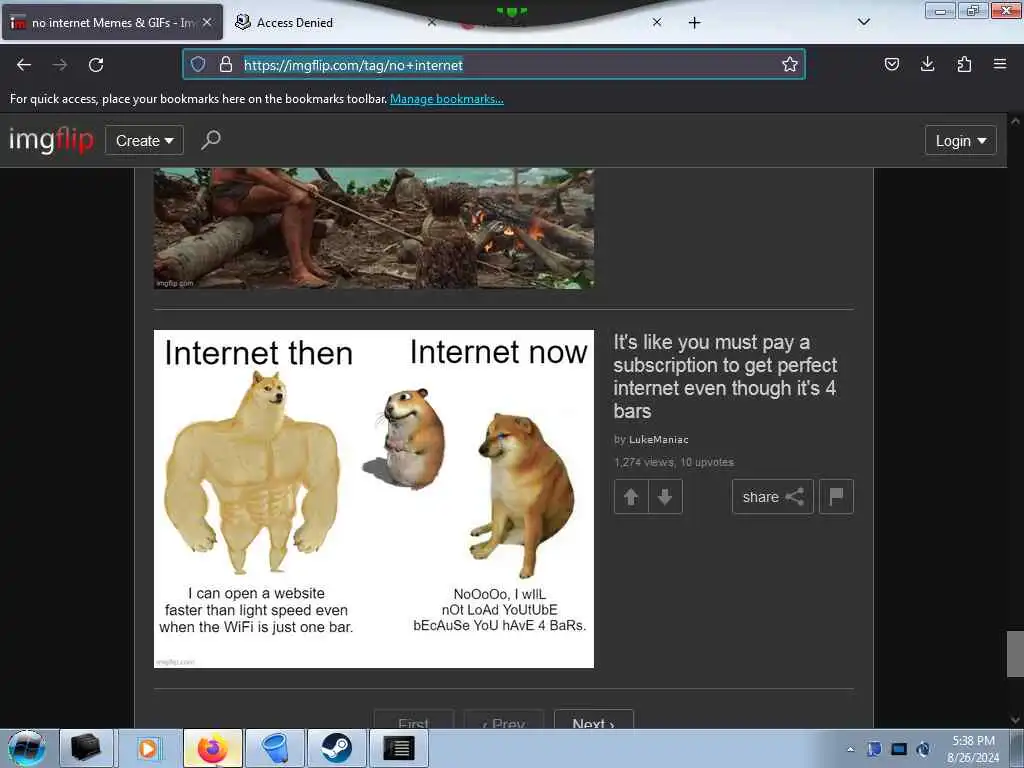Click the First page button
Viewport: 1024px width, 768px height.
tap(413, 720)
